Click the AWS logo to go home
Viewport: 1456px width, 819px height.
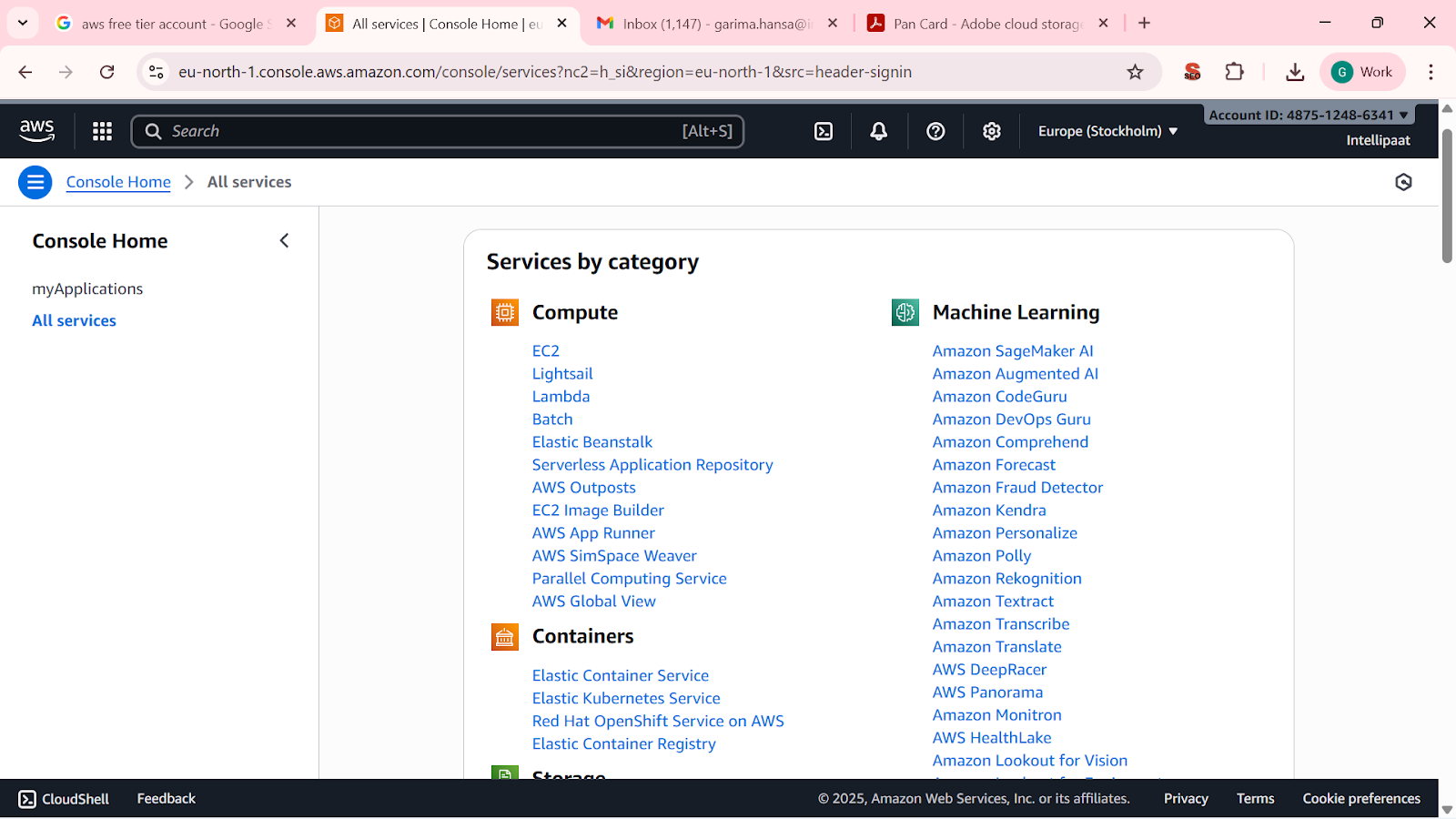tap(36, 130)
